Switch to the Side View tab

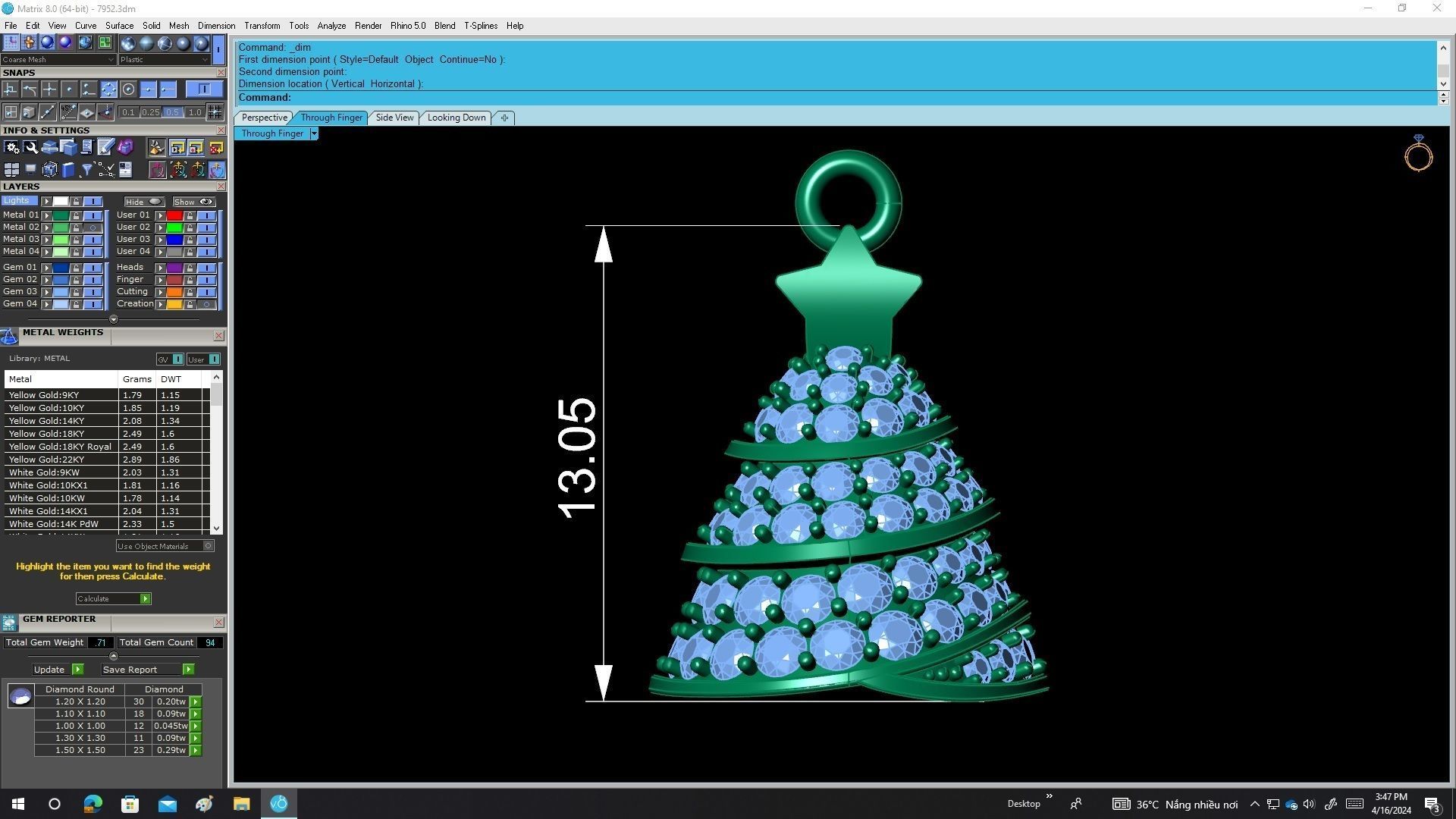click(394, 118)
